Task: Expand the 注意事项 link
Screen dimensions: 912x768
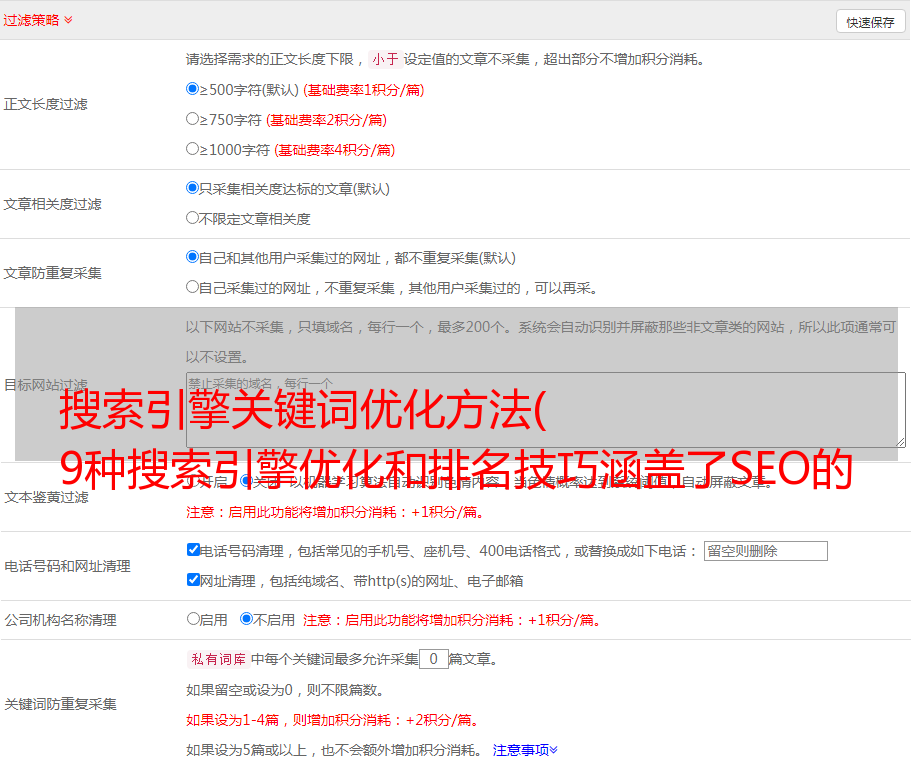Action: click(x=525, y=750)
